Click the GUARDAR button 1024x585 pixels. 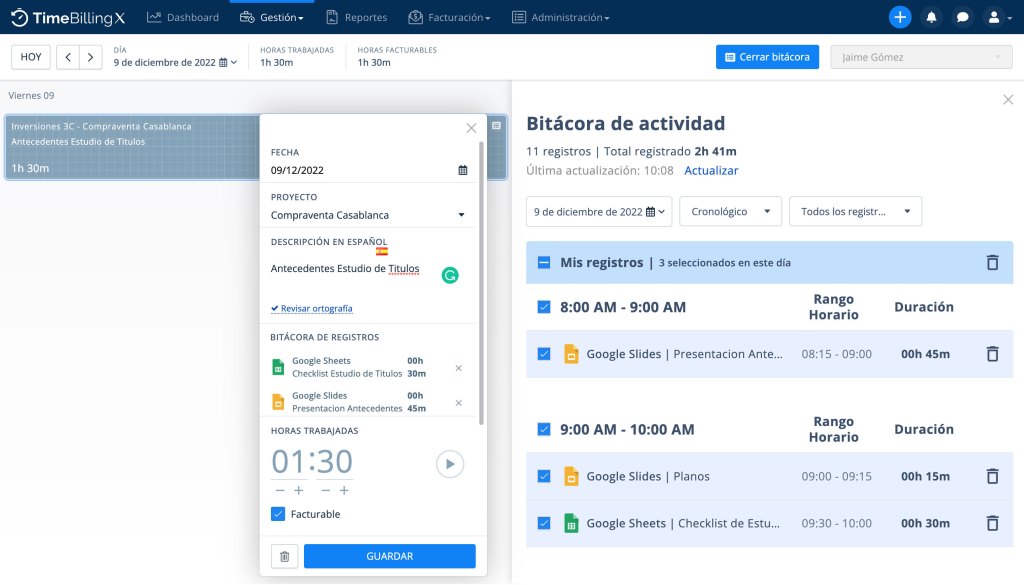[390, 556]
